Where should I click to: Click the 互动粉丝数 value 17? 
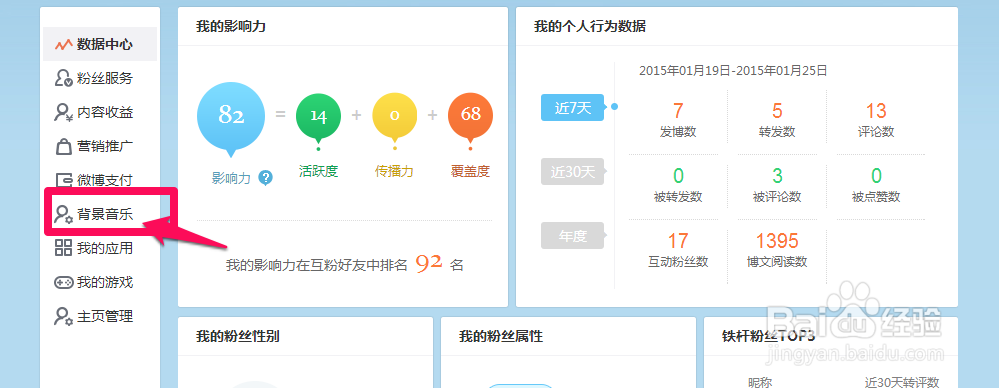tap(678, 241)
